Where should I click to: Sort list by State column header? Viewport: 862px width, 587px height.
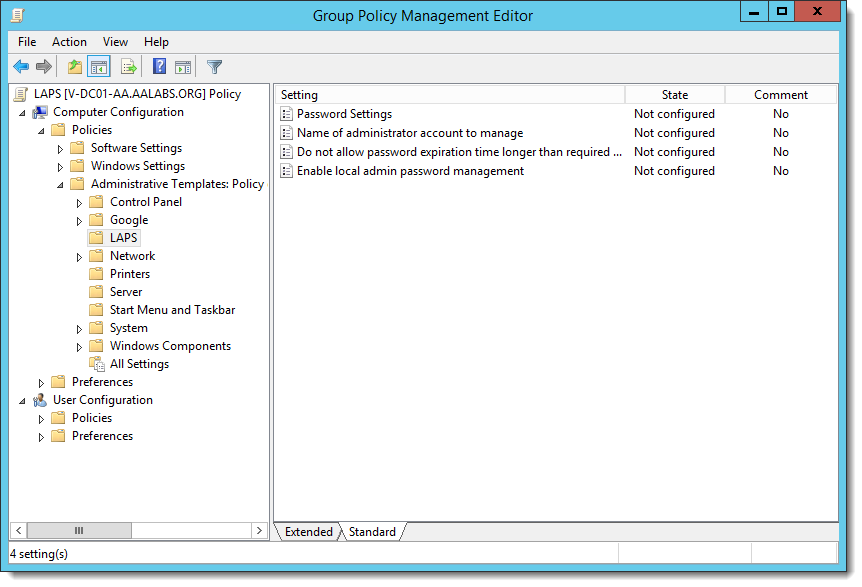pos(674,95)
